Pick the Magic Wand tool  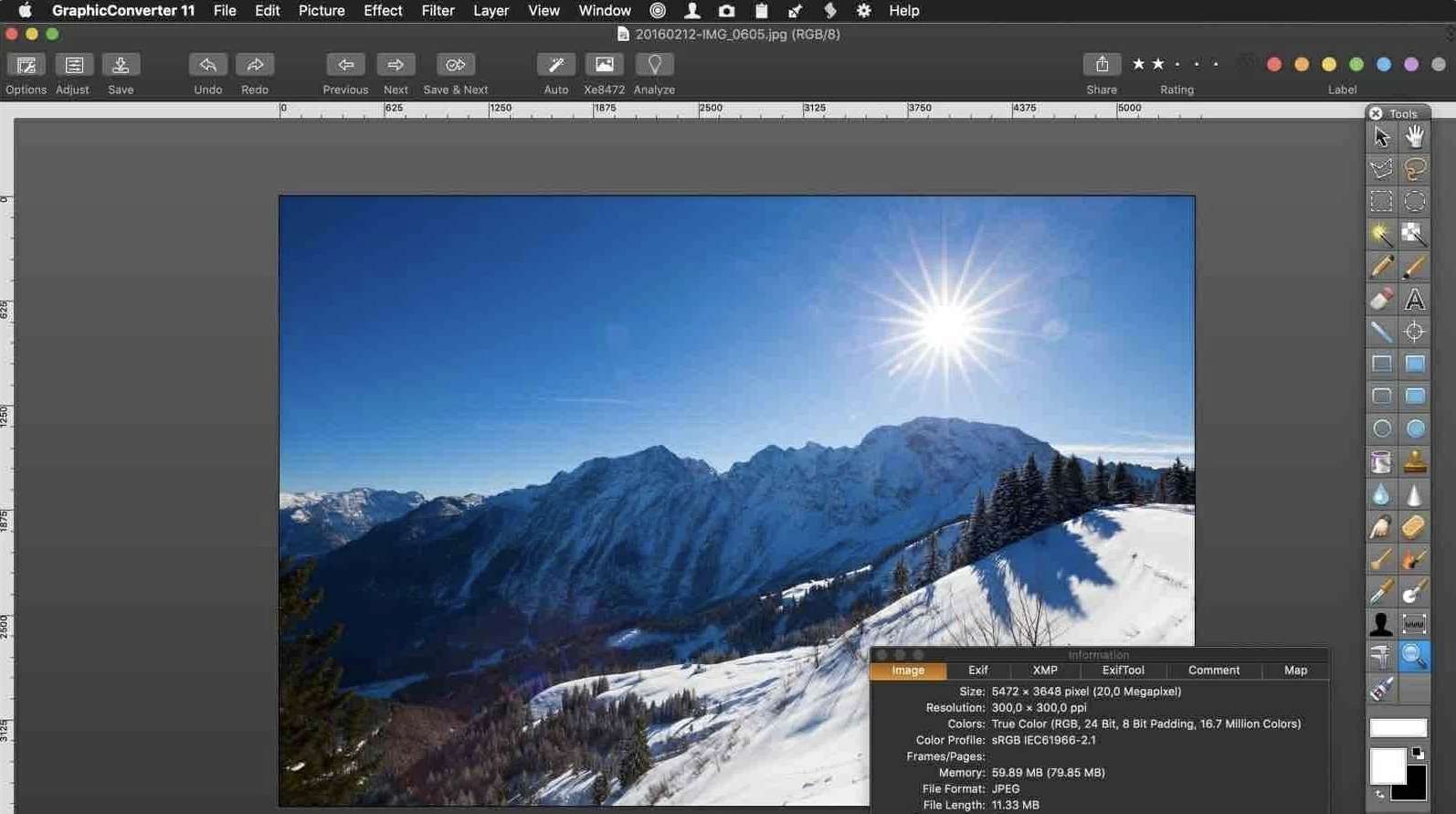click(1381, 235)
